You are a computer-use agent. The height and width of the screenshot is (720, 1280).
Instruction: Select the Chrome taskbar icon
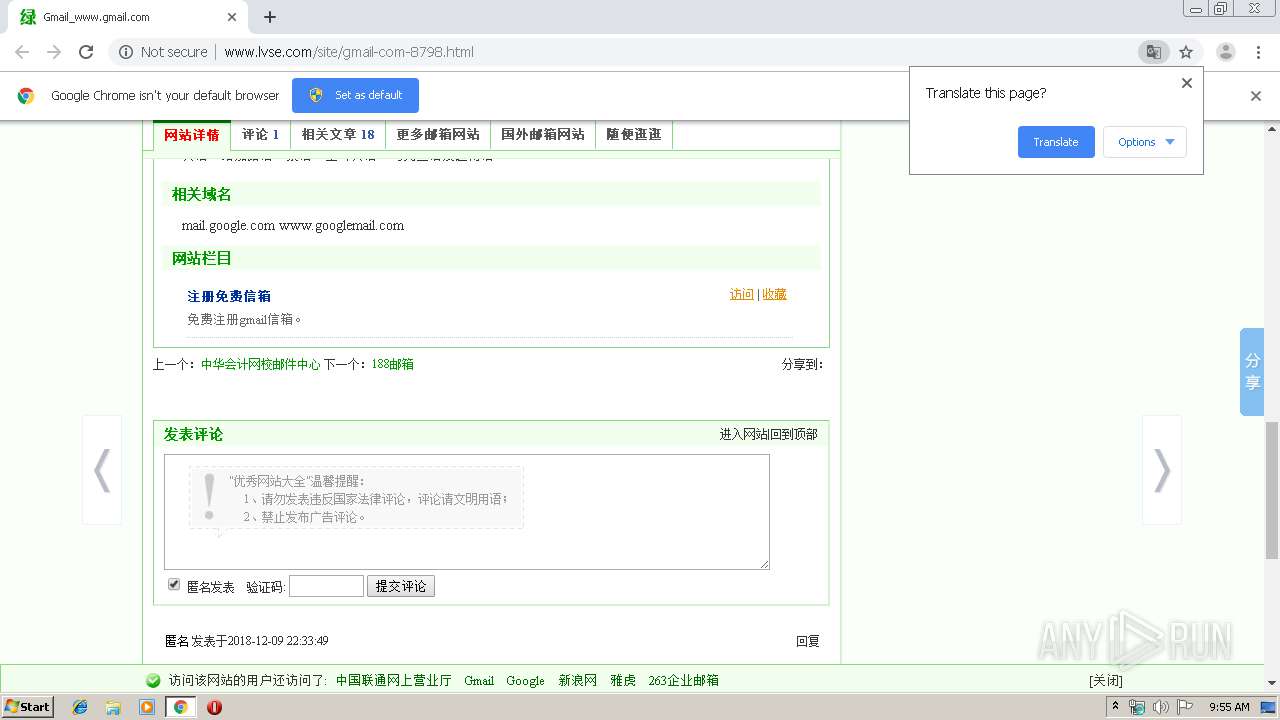pos(180,707)
